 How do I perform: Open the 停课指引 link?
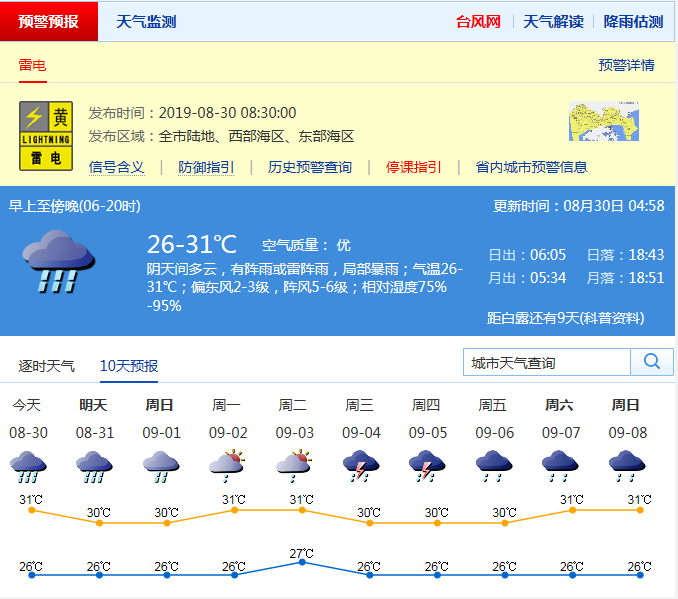[414, 167]
